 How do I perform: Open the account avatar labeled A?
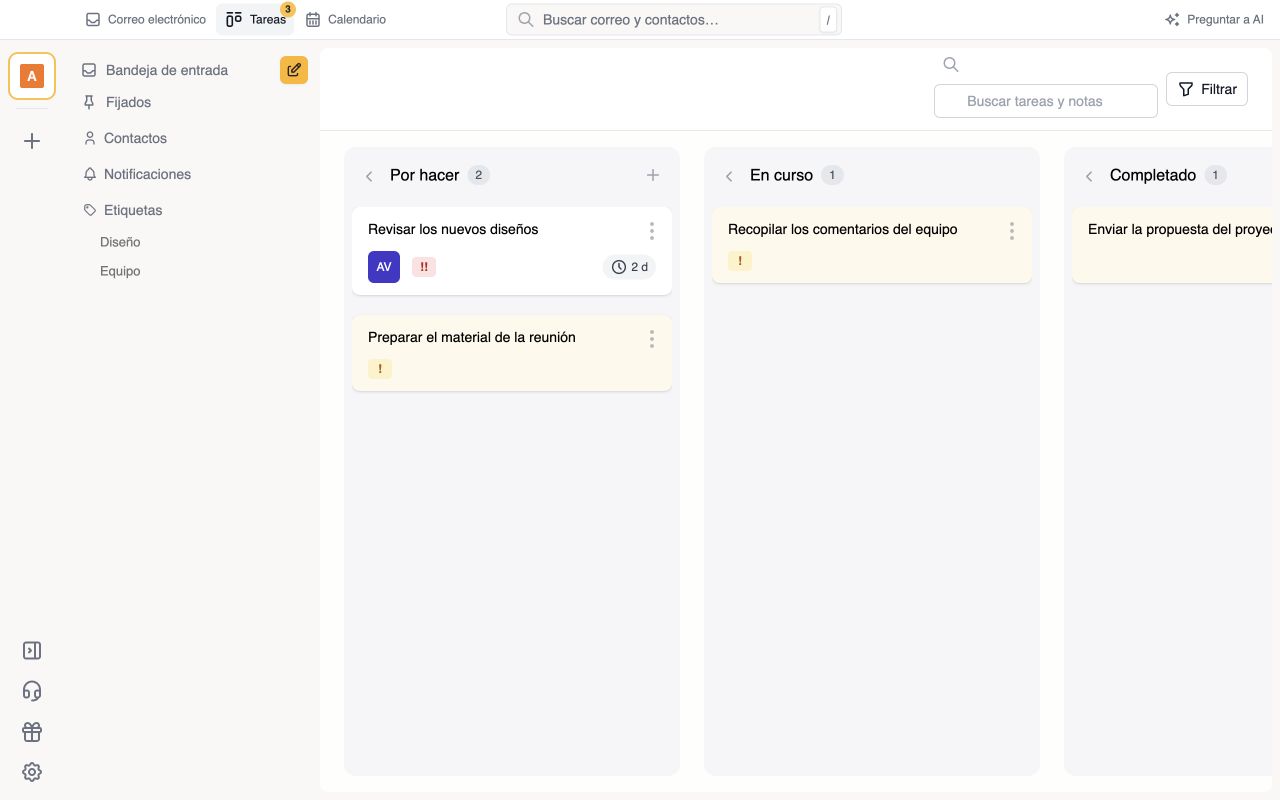tap(32, 76)
